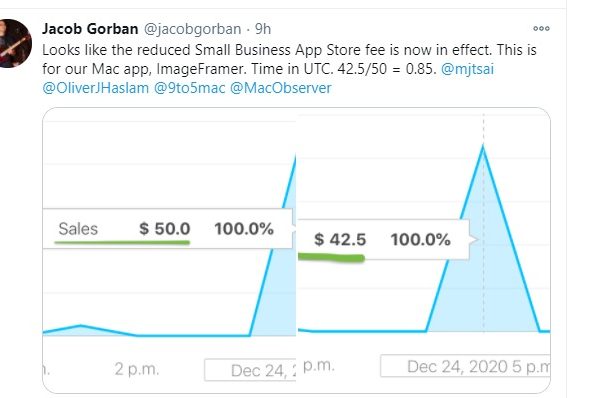Image resolution: width=600 pixels, height=398 pixels.
Task: Click the 100.0% value beside $ 42.5
Action: pyautogui.click(x=420, y=240)
